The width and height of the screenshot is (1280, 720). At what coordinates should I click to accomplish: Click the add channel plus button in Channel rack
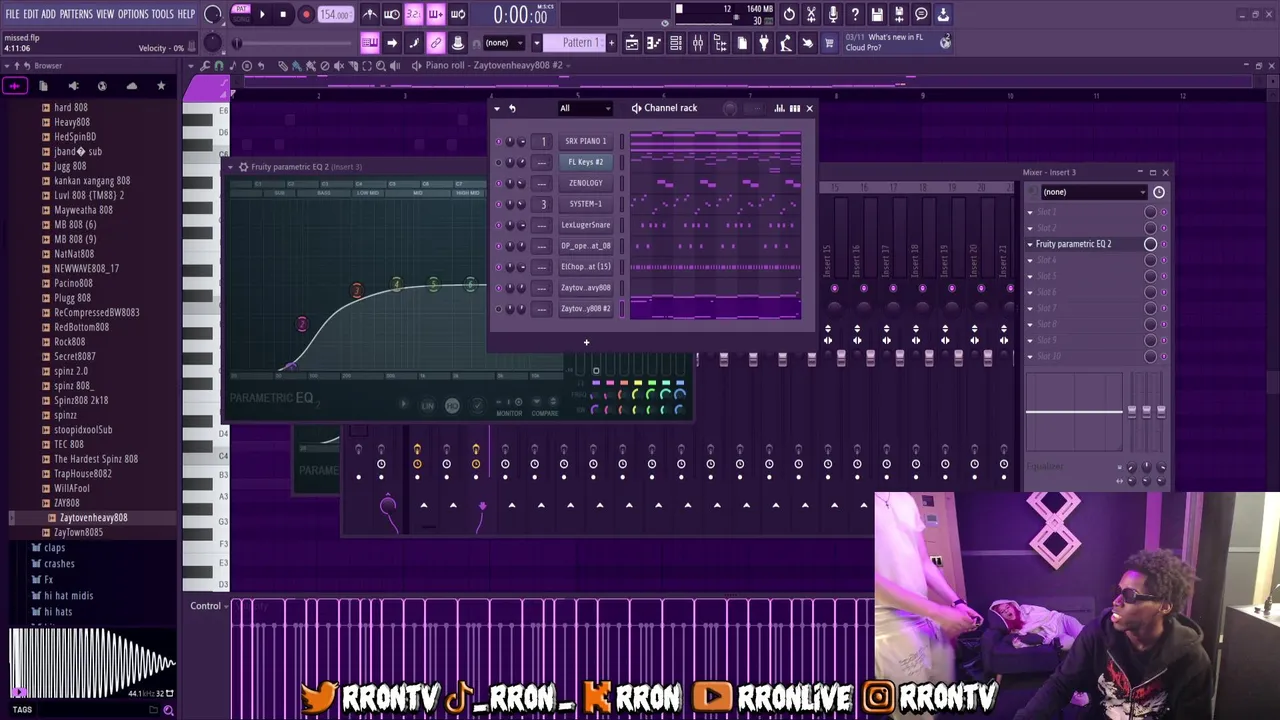[x=586, y=343]
